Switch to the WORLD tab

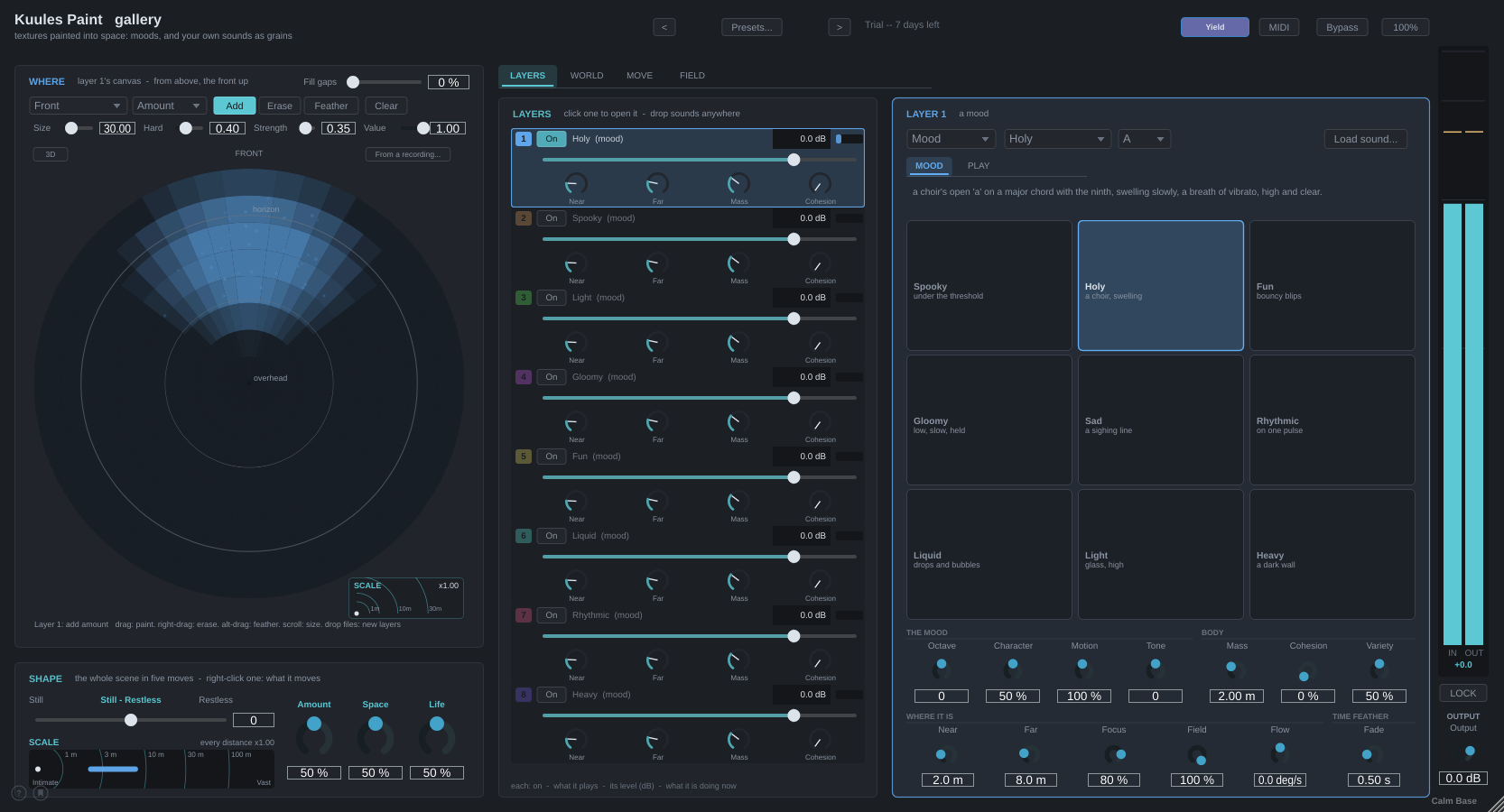click(x=587, y=76)
